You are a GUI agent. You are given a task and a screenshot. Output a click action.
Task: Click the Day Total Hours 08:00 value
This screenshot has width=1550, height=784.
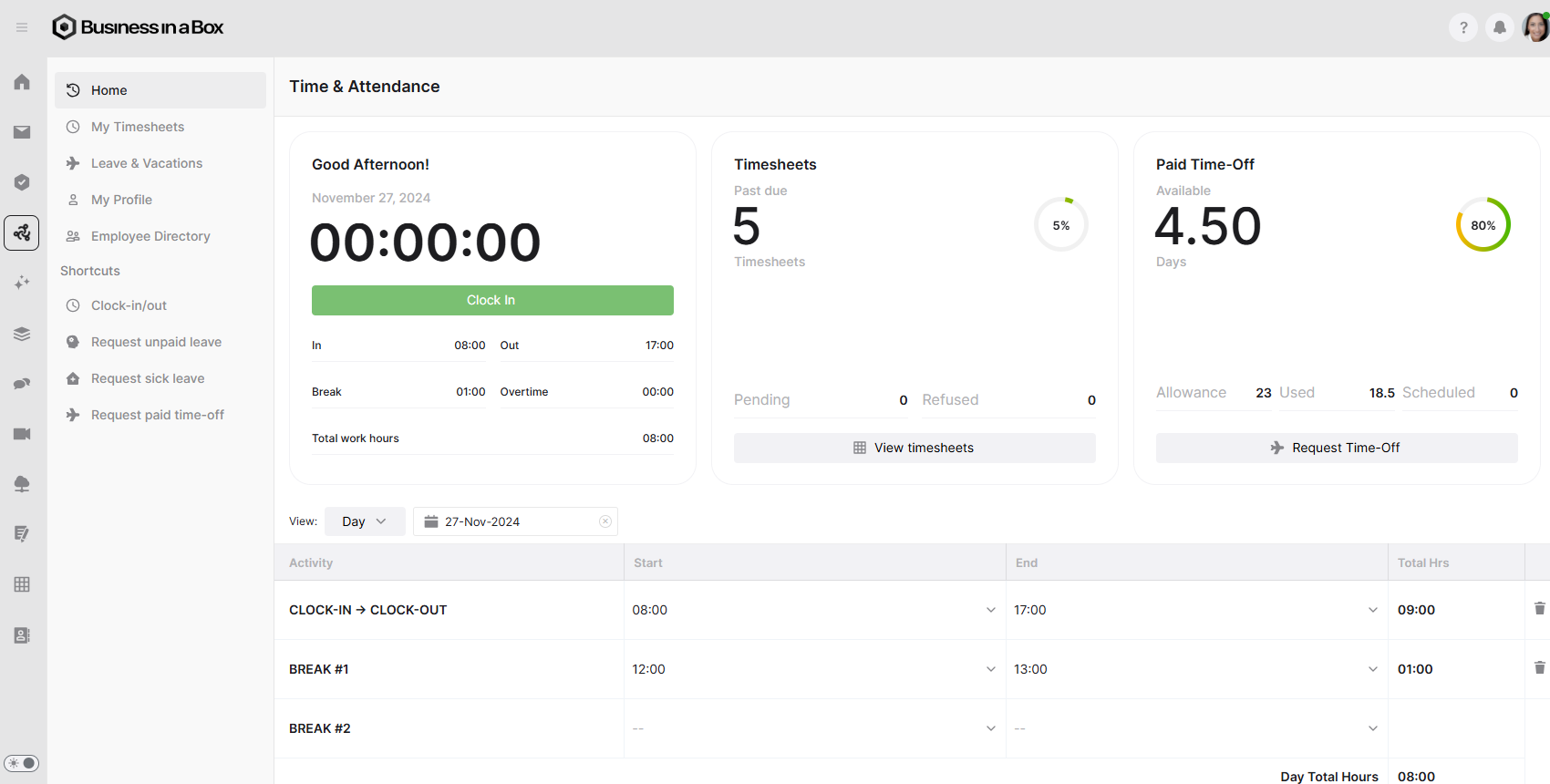1416,777
